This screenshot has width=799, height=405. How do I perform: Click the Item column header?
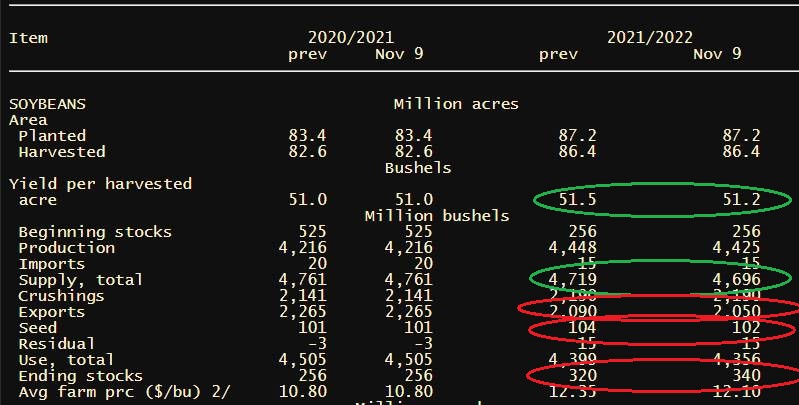coord(28,38)
